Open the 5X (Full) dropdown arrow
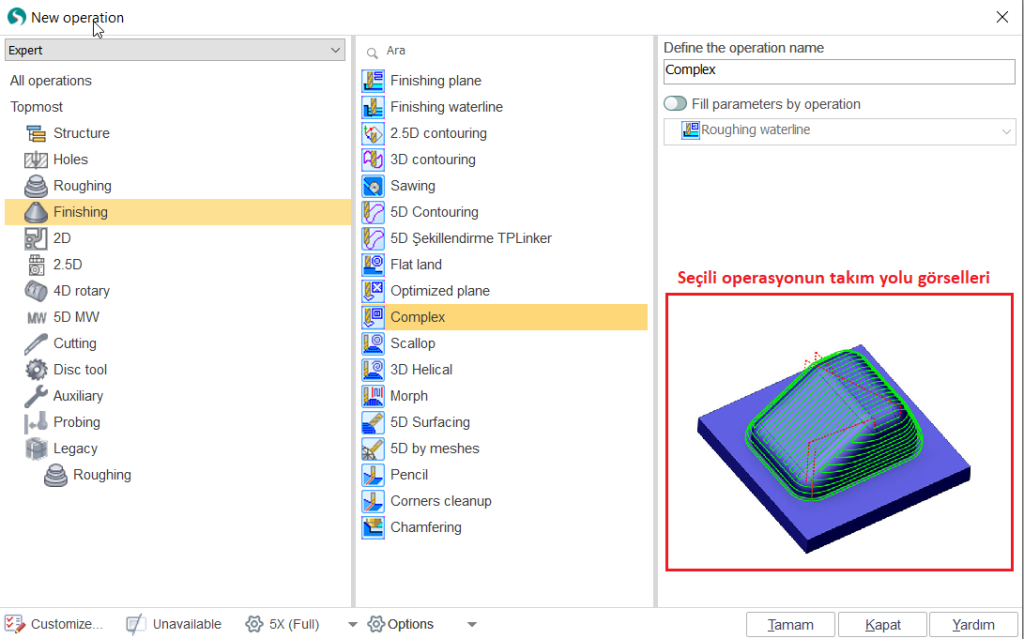The width and height of the screenshot is (1024, 639). point(352,625)
